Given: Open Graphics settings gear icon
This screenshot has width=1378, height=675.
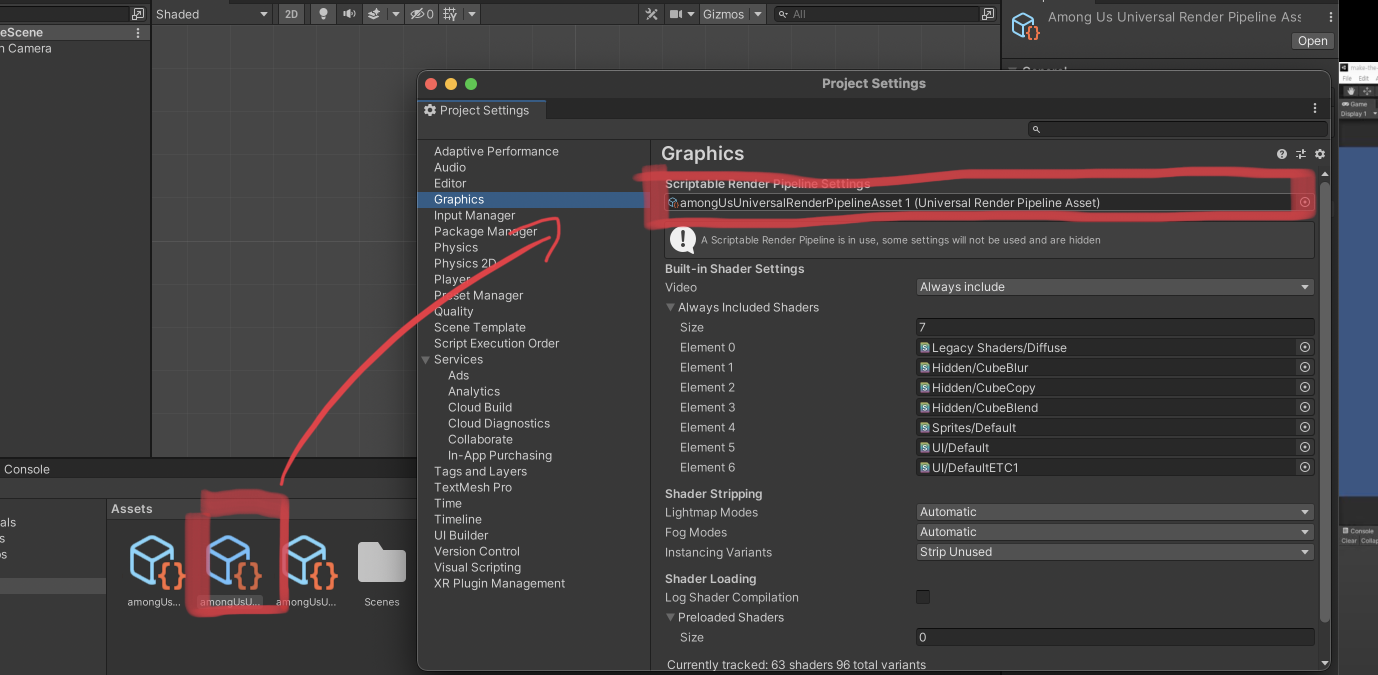Looking at the screenshot, I should pos(1320,154).
